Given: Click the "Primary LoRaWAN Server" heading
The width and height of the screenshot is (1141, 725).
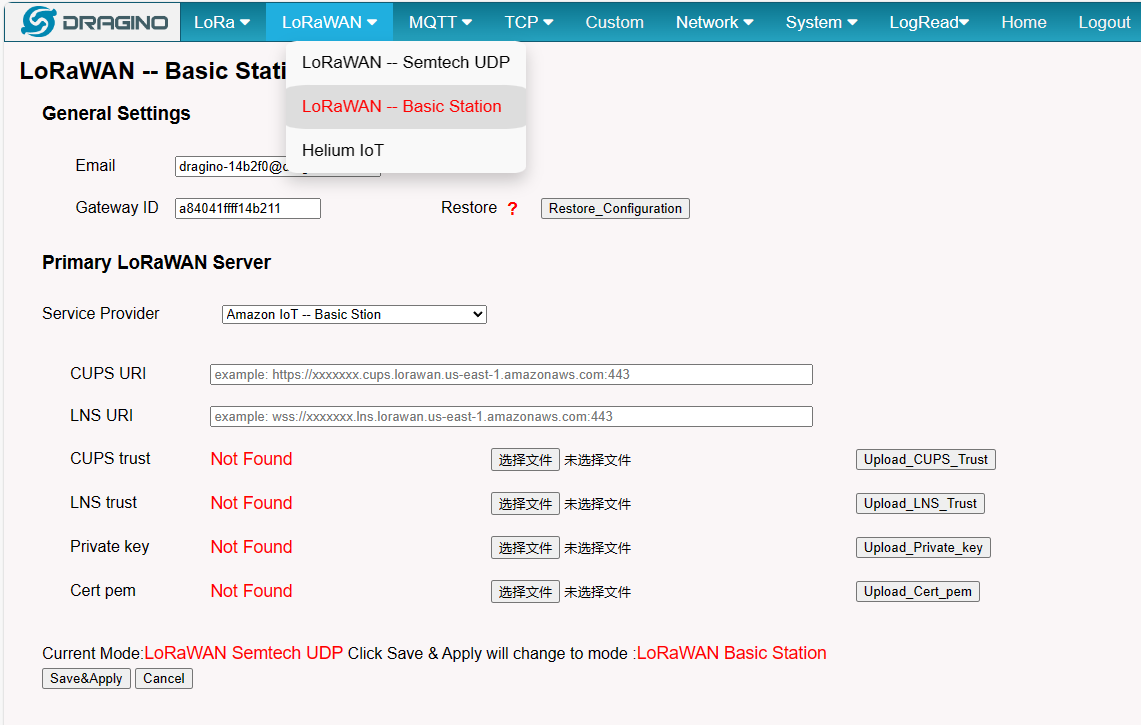Looking at the screenshot, I should (156, 262).
